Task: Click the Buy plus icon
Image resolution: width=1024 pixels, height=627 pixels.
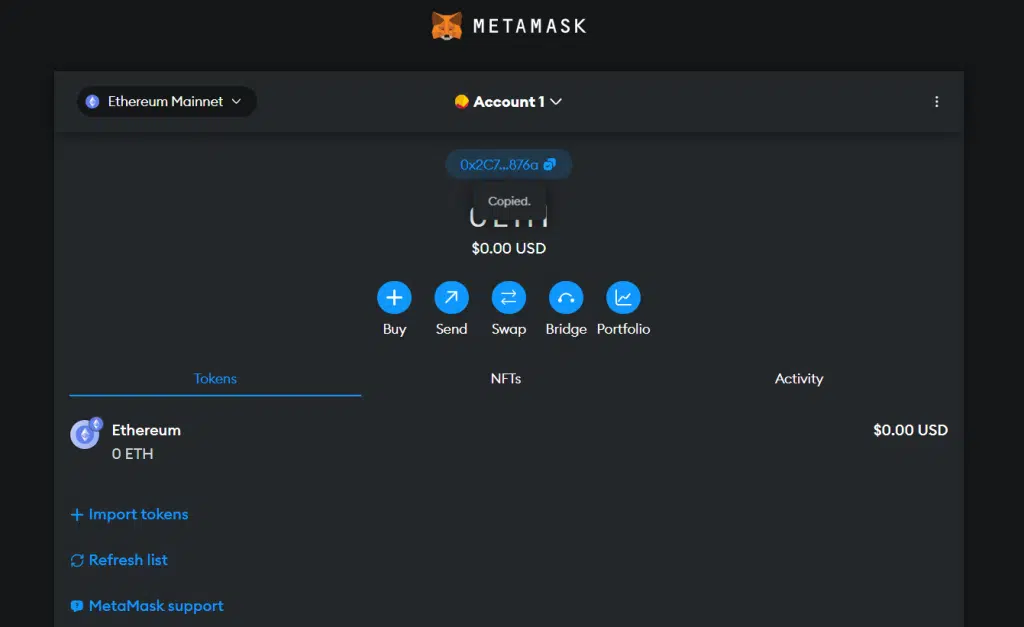Action: [394, 297]
